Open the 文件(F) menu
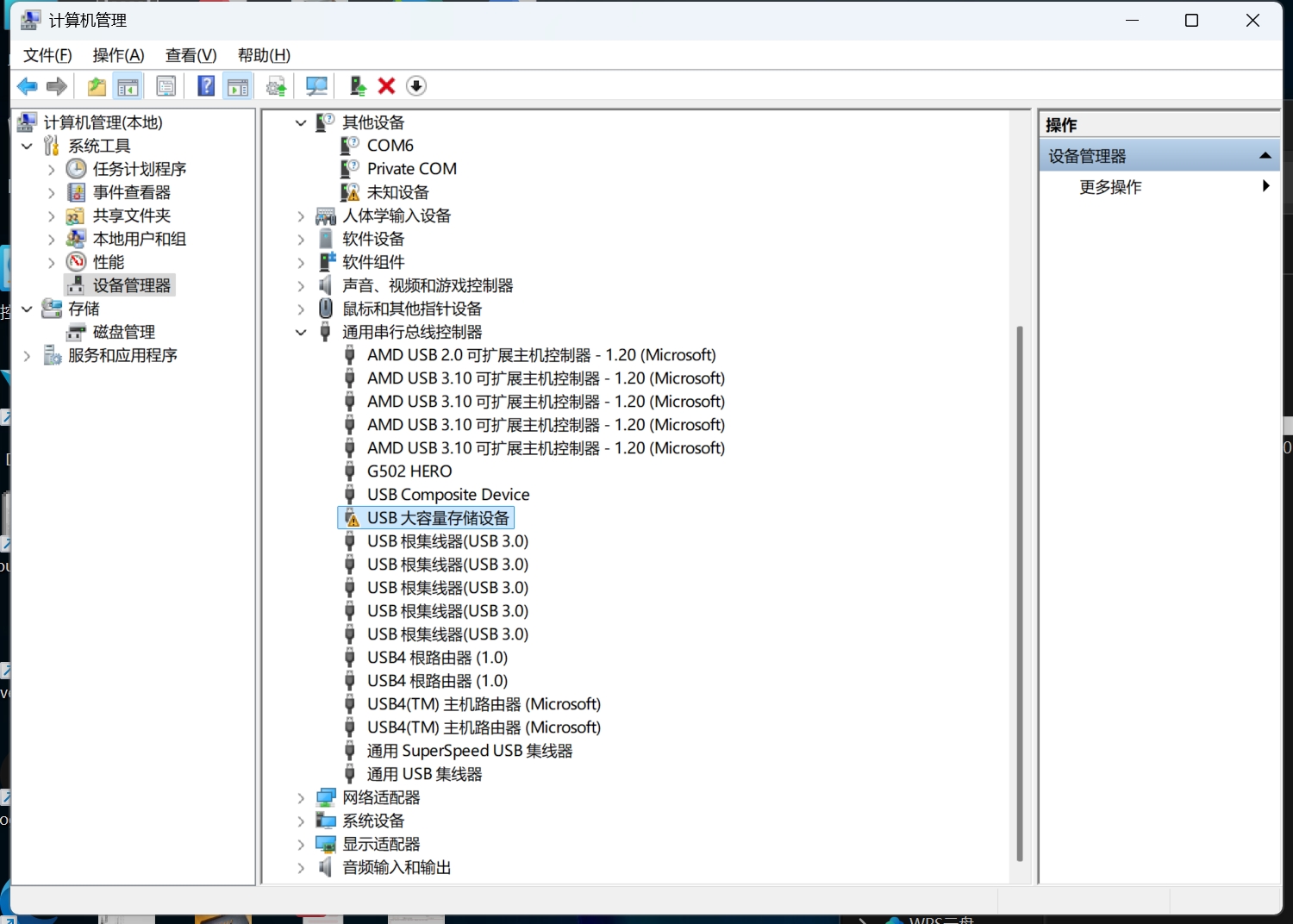Image resolution: width=1293 pixels, height=924 pixels. [x=47, y=55]
